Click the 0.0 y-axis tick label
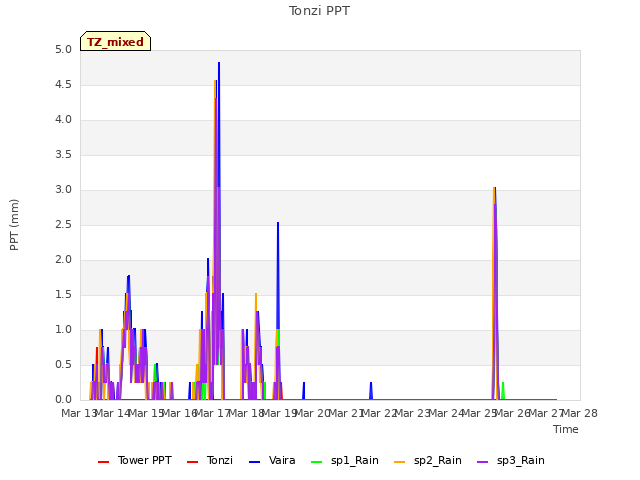640x480 pixels. pos(63,400)
